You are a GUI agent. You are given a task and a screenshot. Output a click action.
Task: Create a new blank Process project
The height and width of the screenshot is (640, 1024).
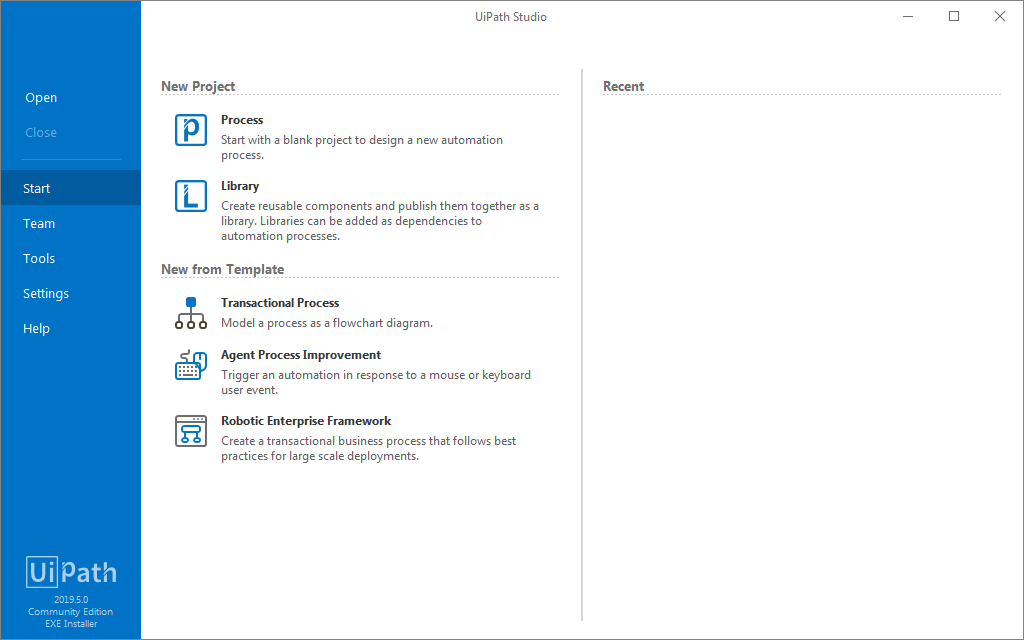(x=242, y=120)
